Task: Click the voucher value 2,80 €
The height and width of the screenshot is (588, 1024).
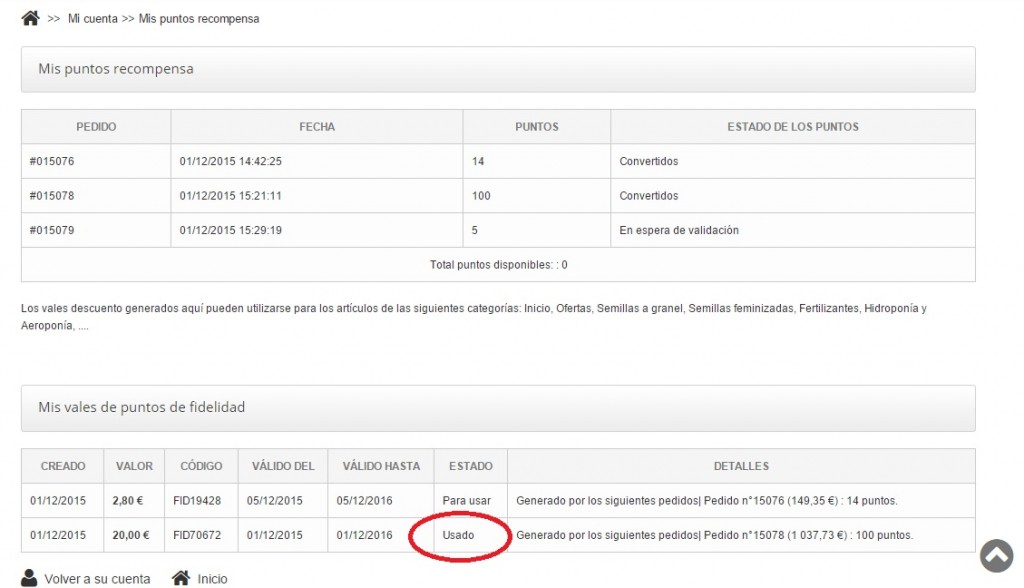Action: point(127,501)
